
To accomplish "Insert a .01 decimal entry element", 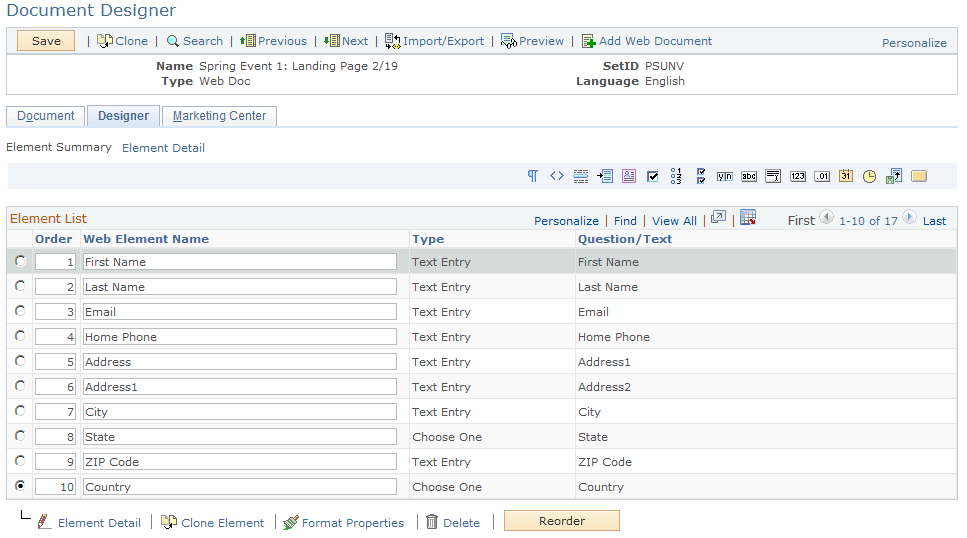I will (821, 176).
